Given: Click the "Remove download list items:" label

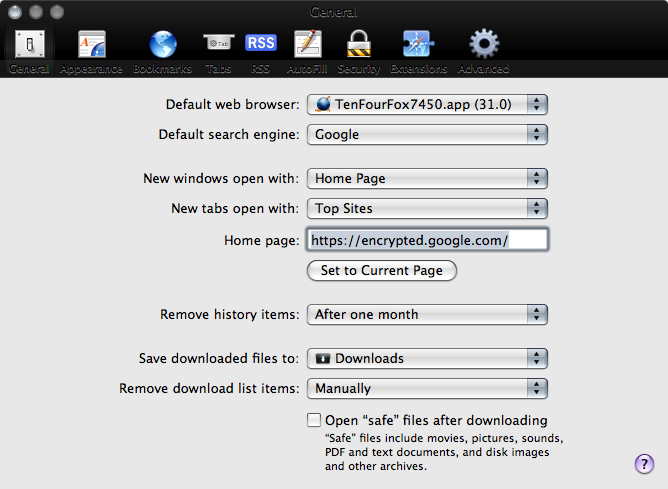Looking at the screenshot, I should tap(209, 388).
